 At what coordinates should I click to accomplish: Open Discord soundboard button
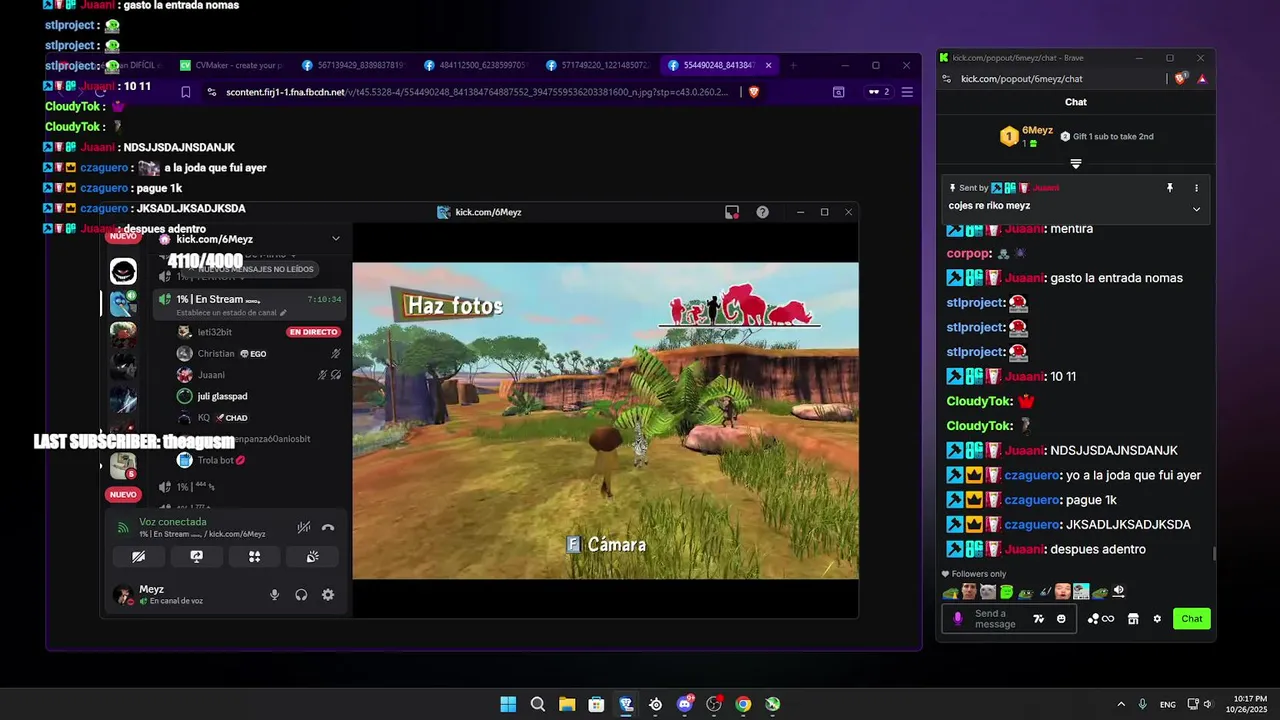(x=312, y=557)
